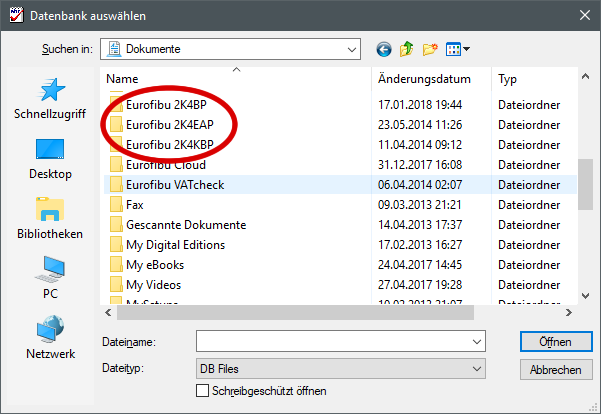Go up one folder level
601x414 pixels.
(407, 49)
